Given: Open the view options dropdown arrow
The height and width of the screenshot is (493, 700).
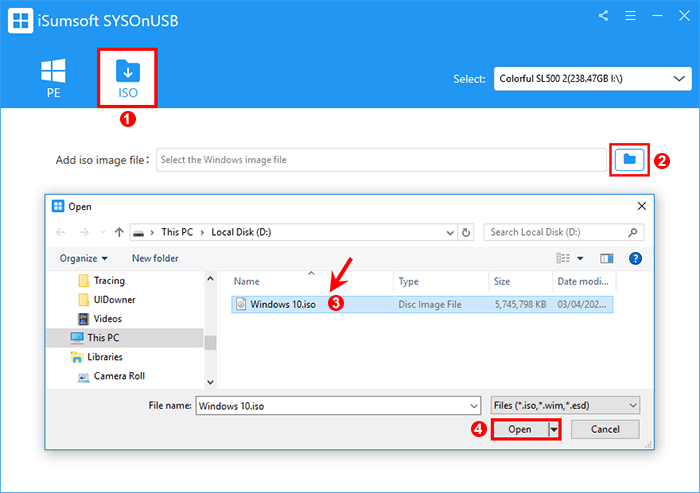Looking at the screenshot, I should pos(580,258).
